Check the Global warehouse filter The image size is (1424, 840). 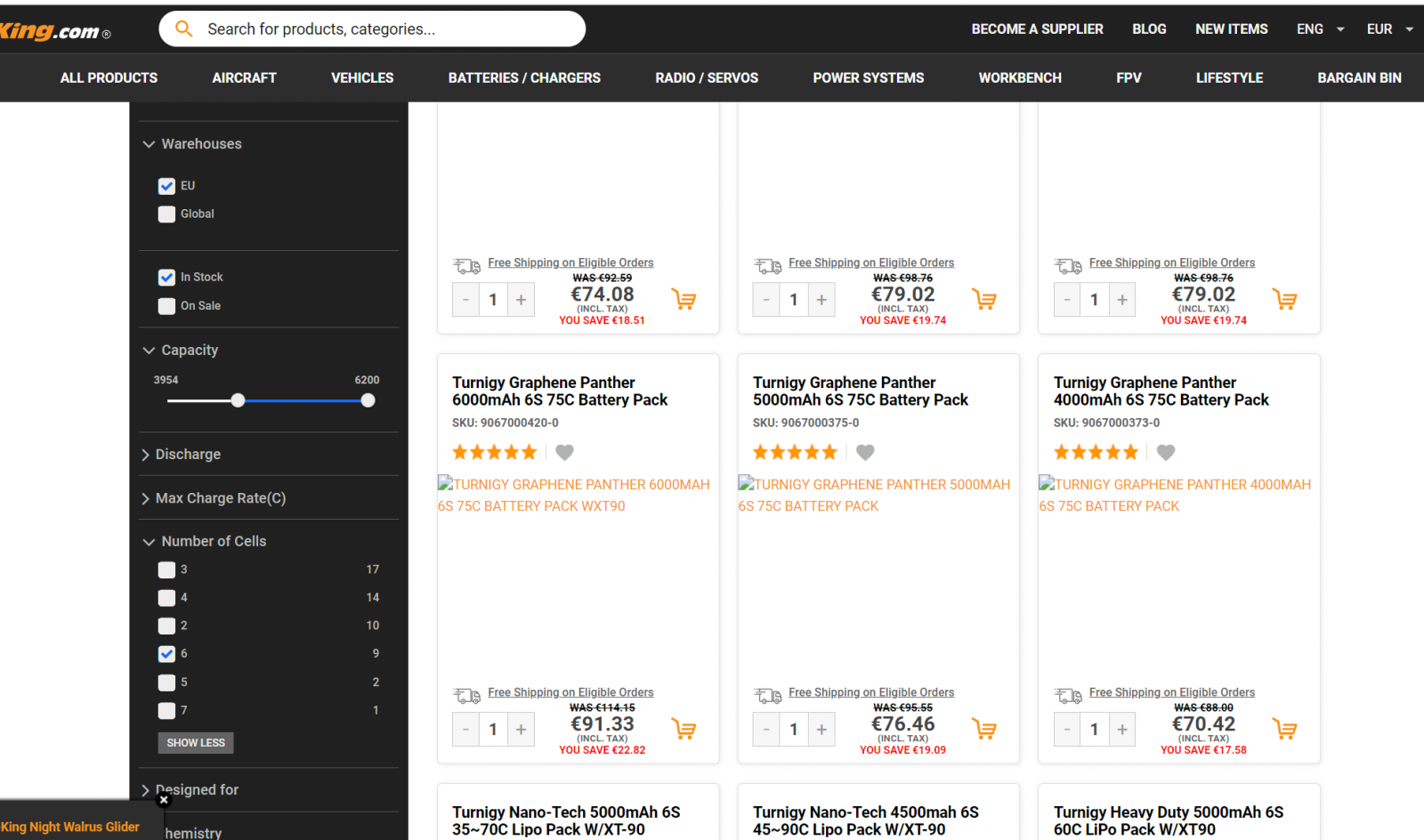166,214
